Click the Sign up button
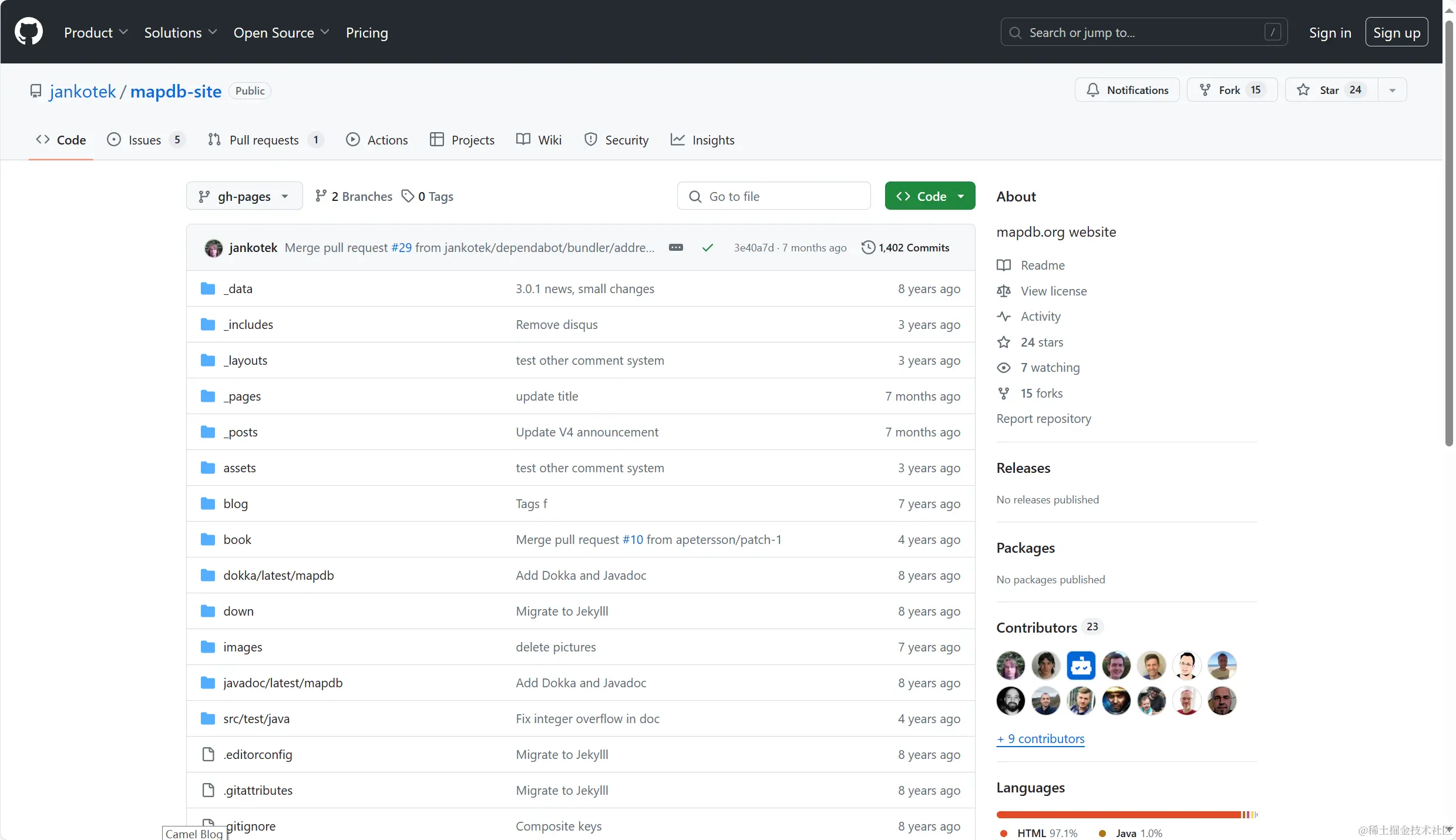Viewport: 1456px width, 840px height. [x=1397, y=32]
